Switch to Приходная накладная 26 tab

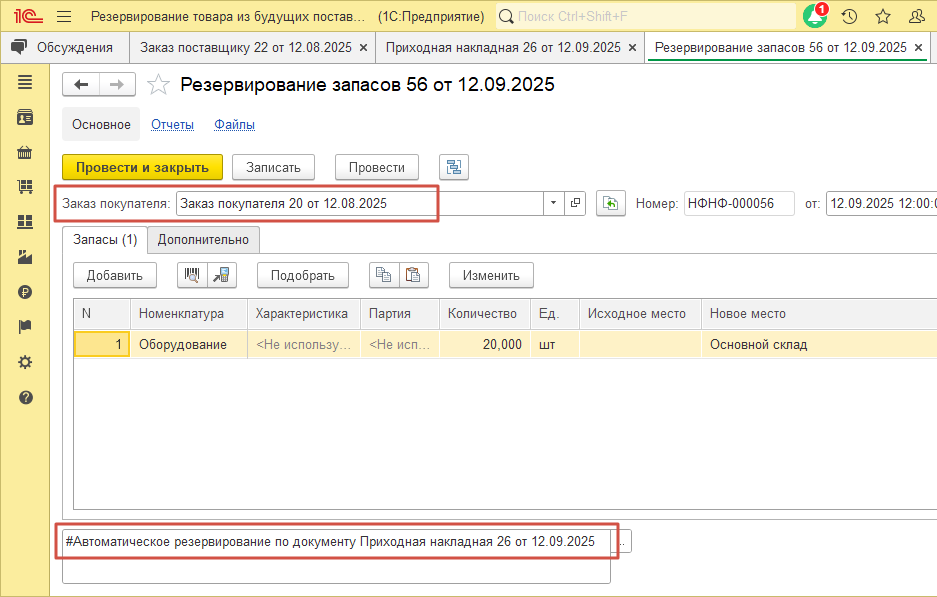(x=502, y=47)
